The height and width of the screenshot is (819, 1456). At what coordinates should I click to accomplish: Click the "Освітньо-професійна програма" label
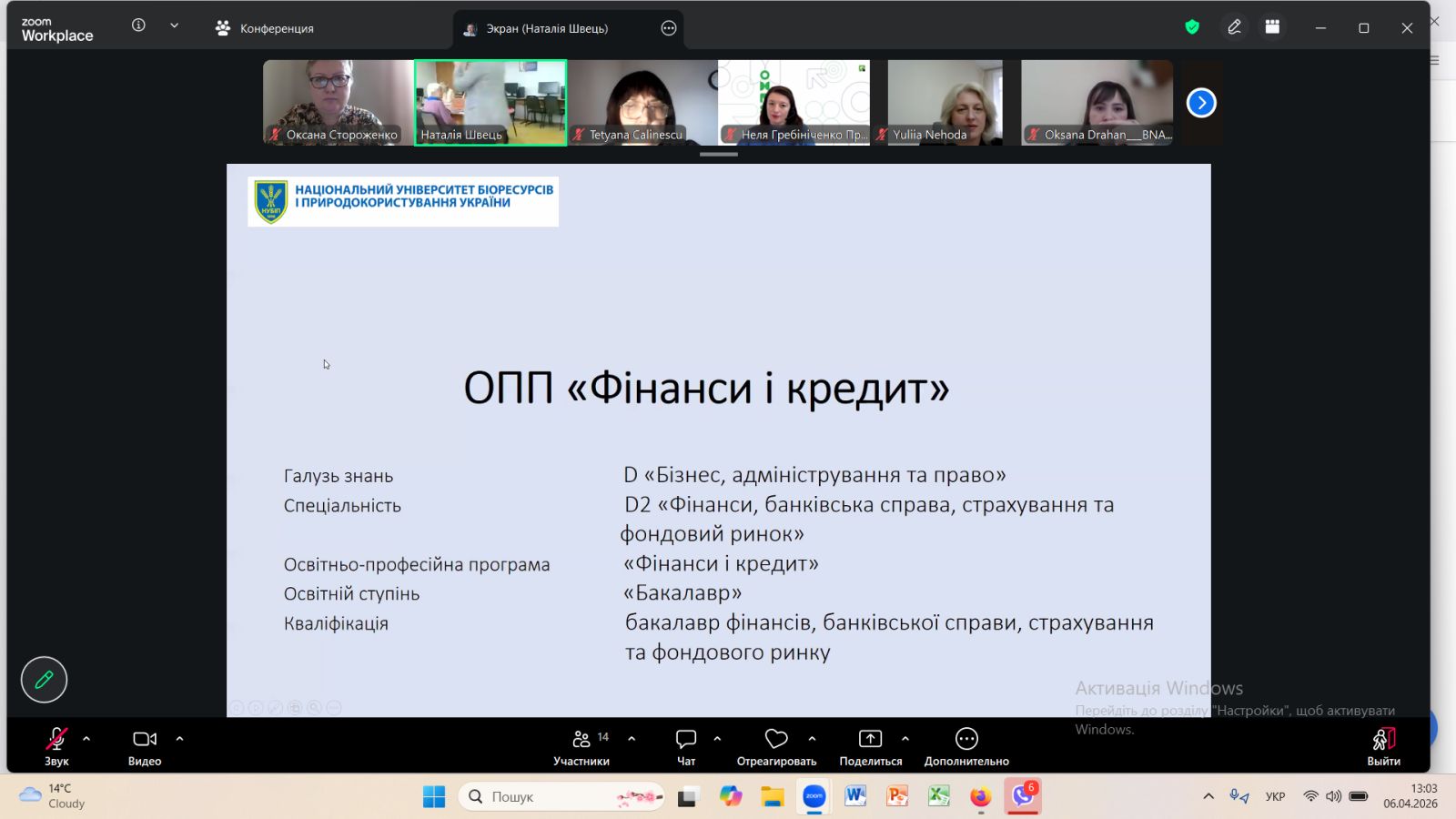(x=417, y=564)
